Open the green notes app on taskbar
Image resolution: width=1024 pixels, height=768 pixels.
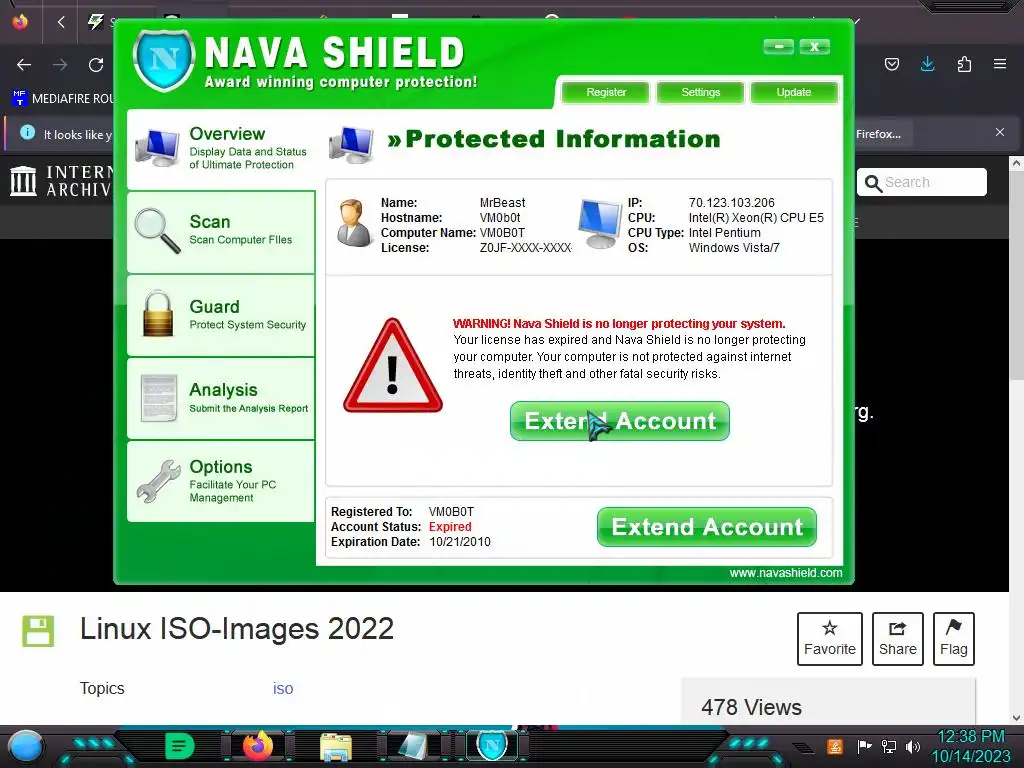click(x=180, y=746)
